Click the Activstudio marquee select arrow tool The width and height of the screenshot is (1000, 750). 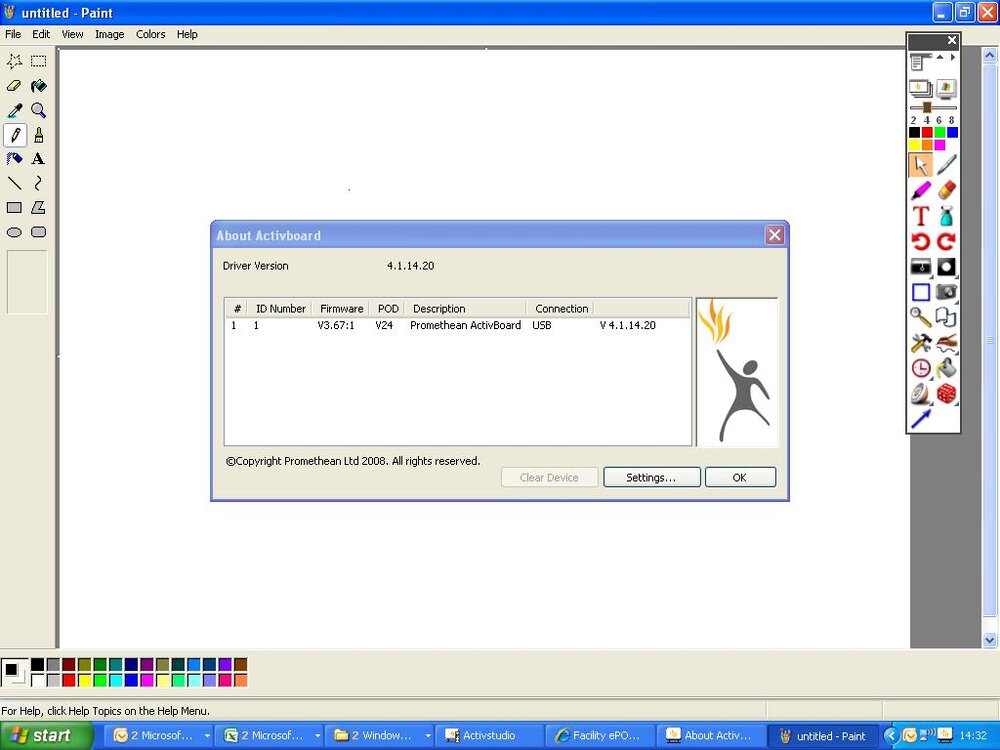coord(920,165)
